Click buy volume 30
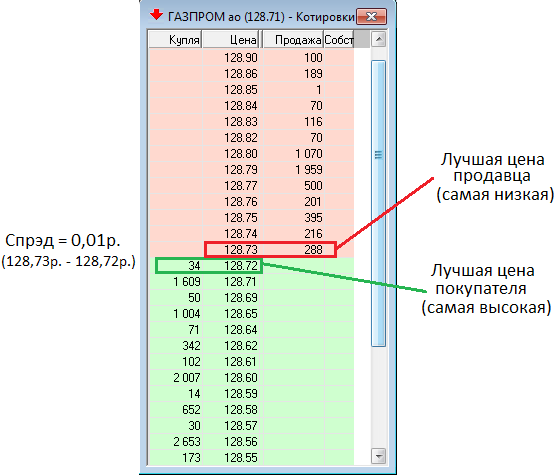Image resolution: width=556 pixels, height=475 pixels. tap(176, 426)
